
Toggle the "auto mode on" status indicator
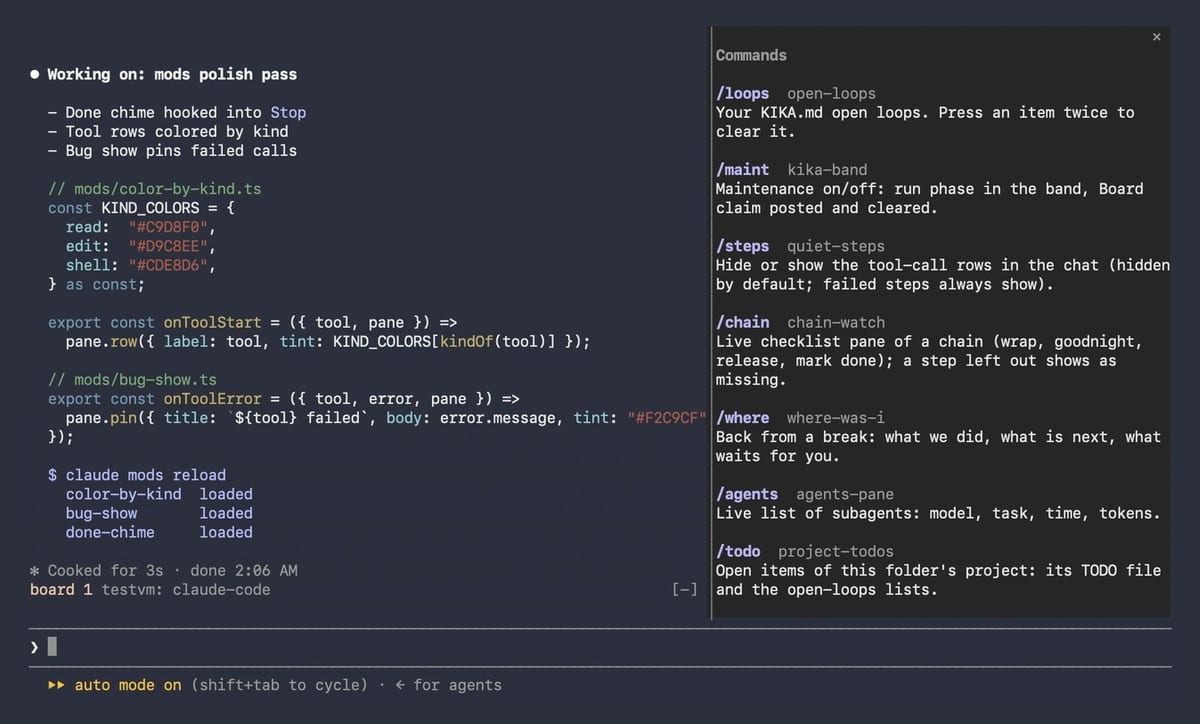pos(128,685)
